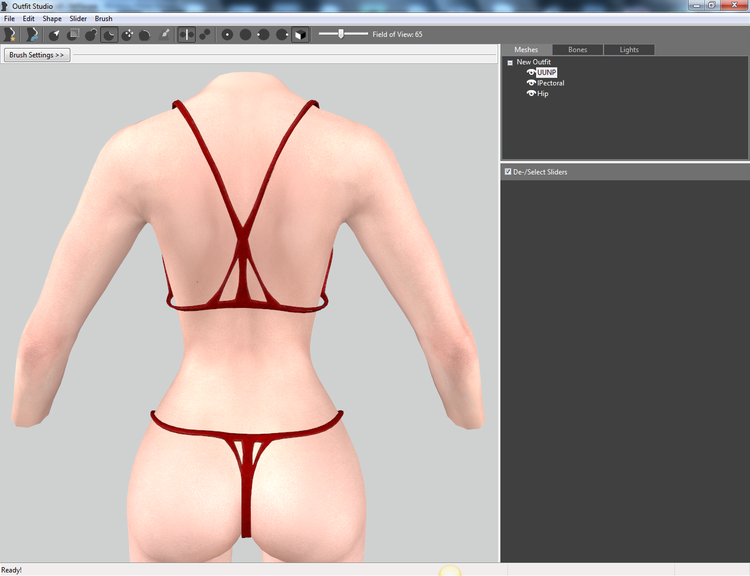Screen dimensions: 750x576
Task: Select the Hip mesh
Action: coord(542,93)
